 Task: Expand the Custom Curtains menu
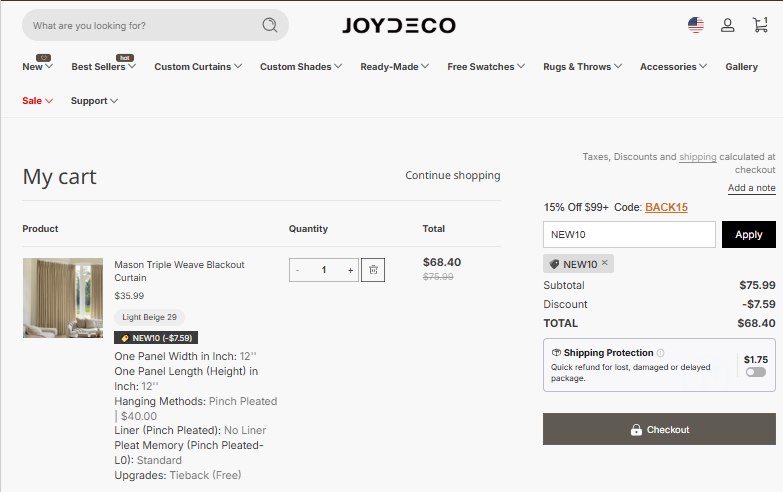click(x=198, y=66)
